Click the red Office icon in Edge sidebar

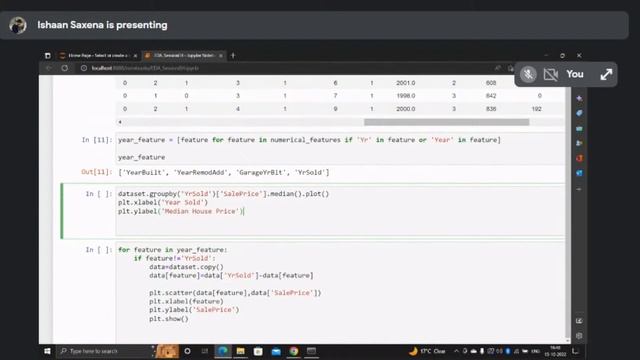[579, 158]
